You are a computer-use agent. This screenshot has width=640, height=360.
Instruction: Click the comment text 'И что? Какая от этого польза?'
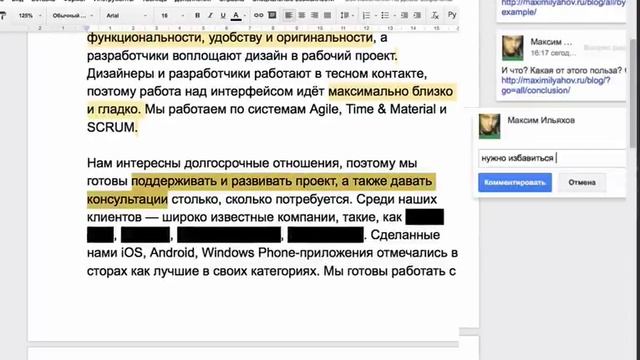coord(562,70)
